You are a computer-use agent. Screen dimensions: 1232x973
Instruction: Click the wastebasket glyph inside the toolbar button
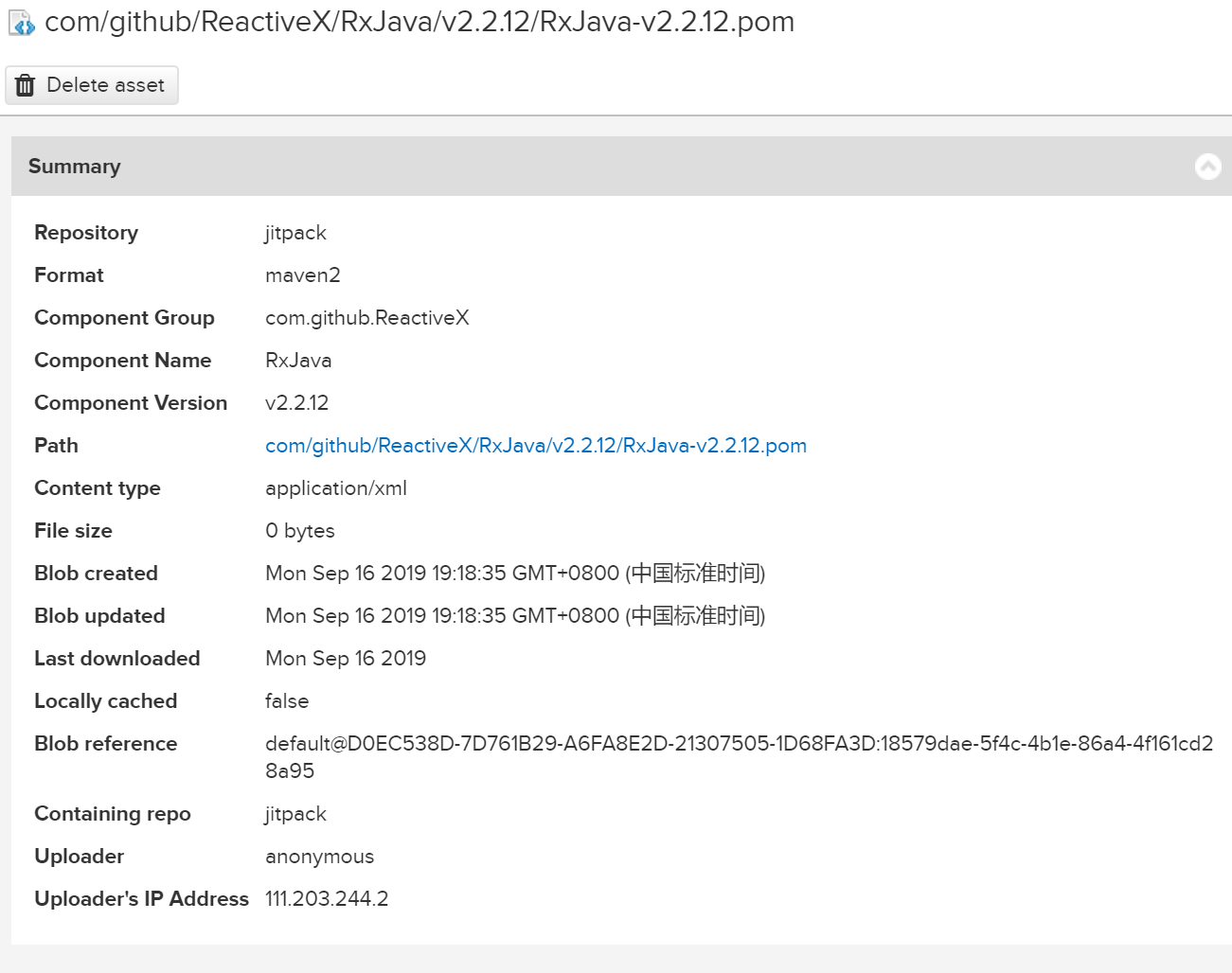(25, 84)
